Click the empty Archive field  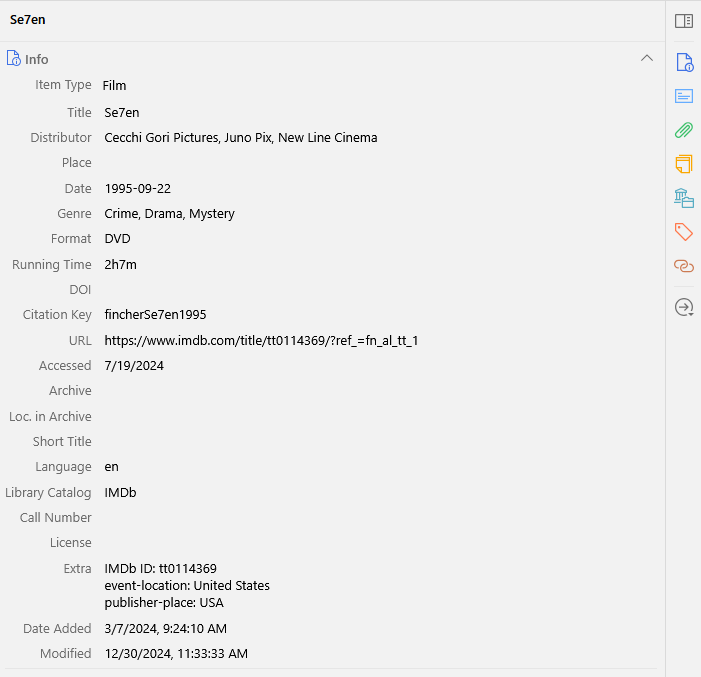pyautogui.click(x=380, y=391)
